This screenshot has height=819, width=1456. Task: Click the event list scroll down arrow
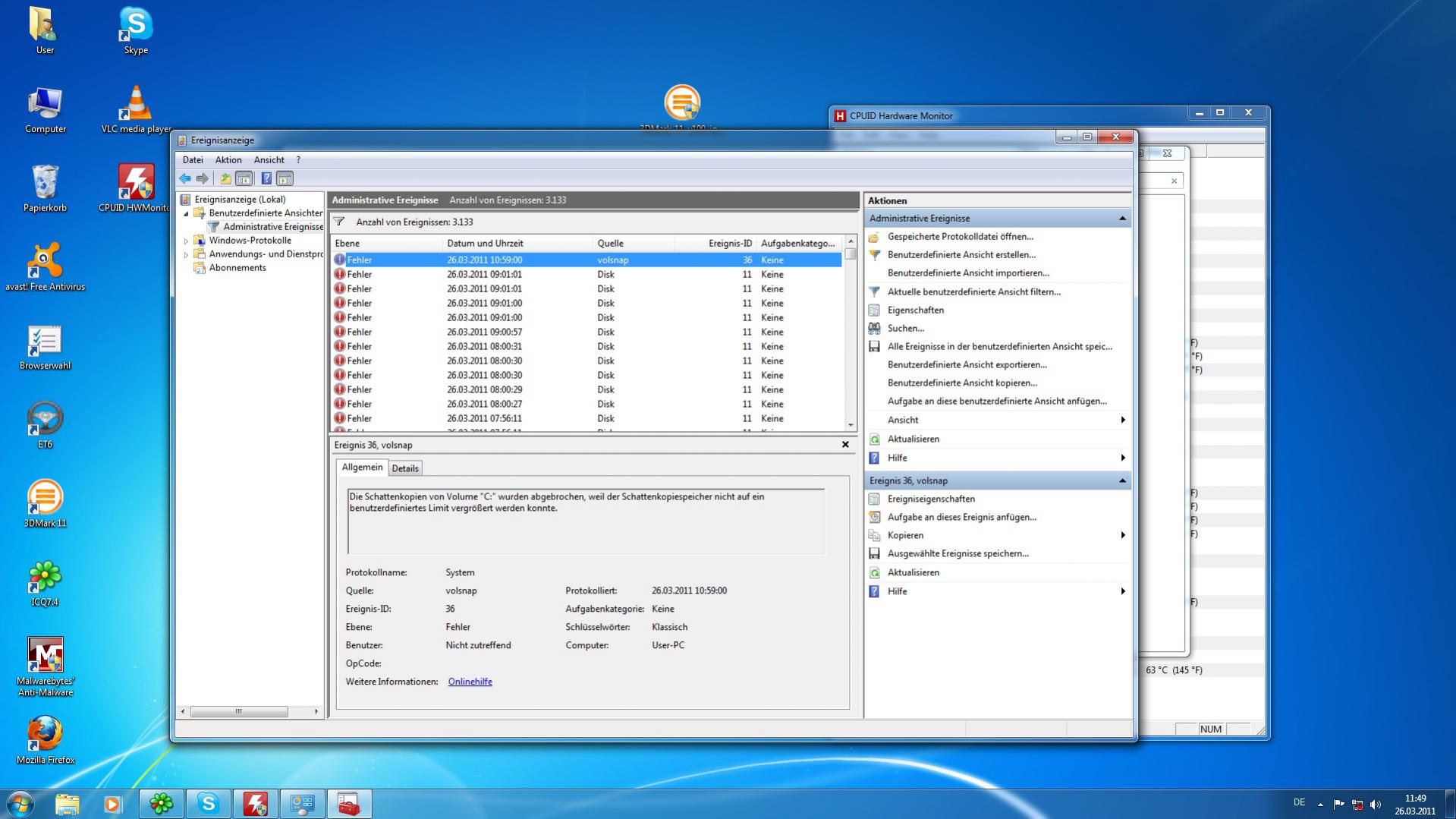(x=851, y=425)
